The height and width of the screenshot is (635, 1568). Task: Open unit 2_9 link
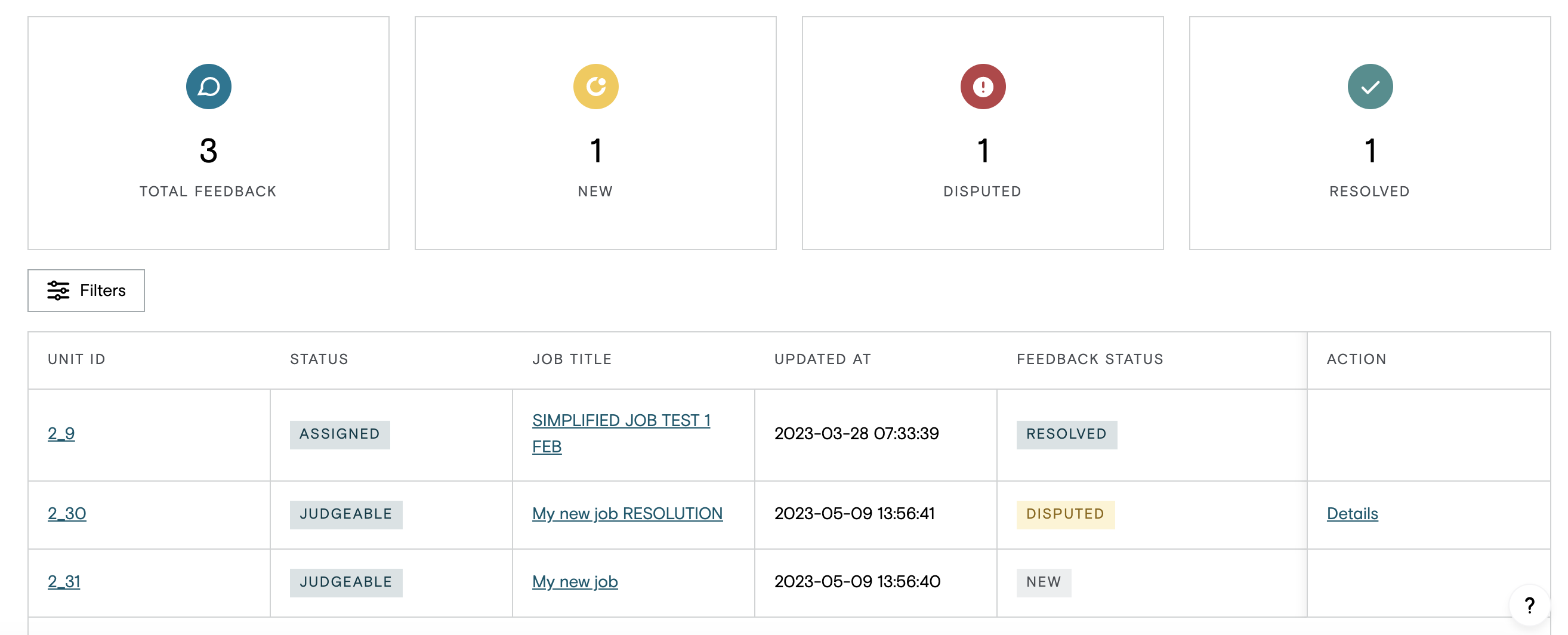[x=61, y=433]
